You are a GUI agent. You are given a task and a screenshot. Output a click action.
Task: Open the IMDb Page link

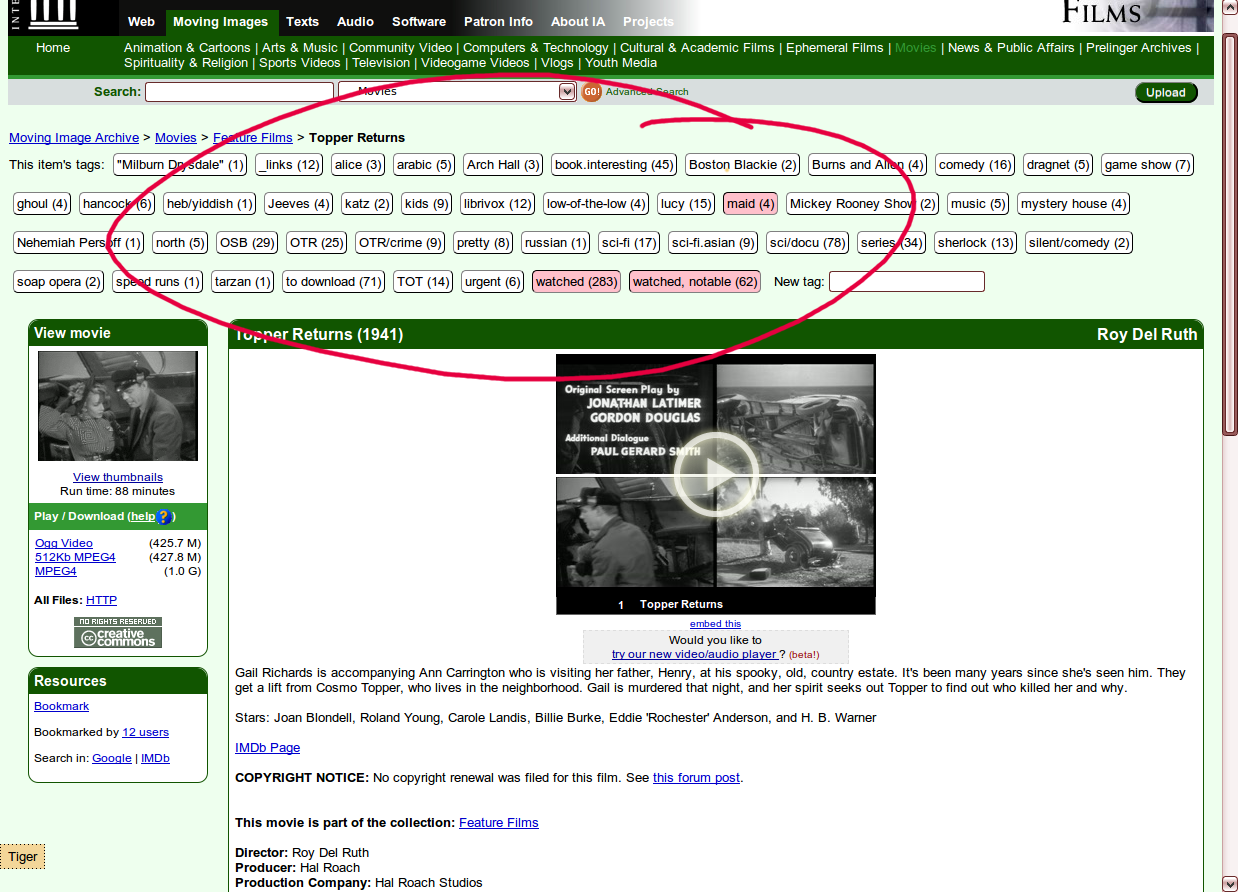pos(267,748)
